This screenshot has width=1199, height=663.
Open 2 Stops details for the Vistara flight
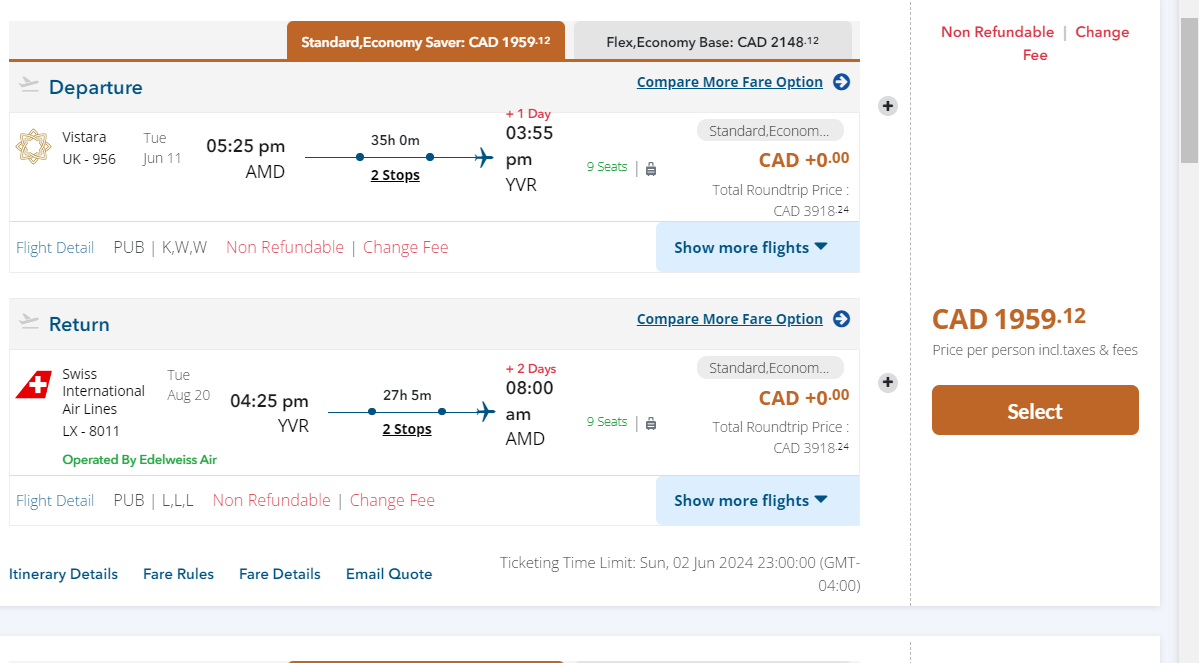[395, 175]
